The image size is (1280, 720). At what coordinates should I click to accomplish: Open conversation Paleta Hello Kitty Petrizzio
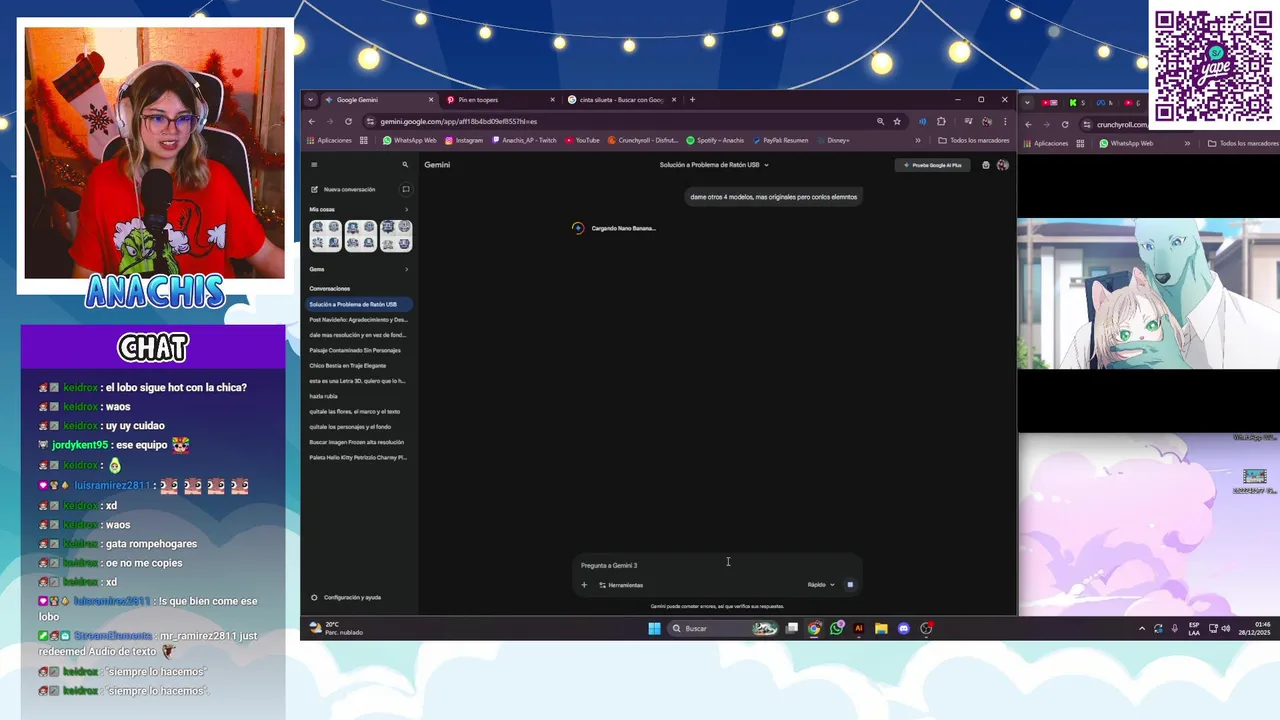pyautogui.click(x=359, y=457)
